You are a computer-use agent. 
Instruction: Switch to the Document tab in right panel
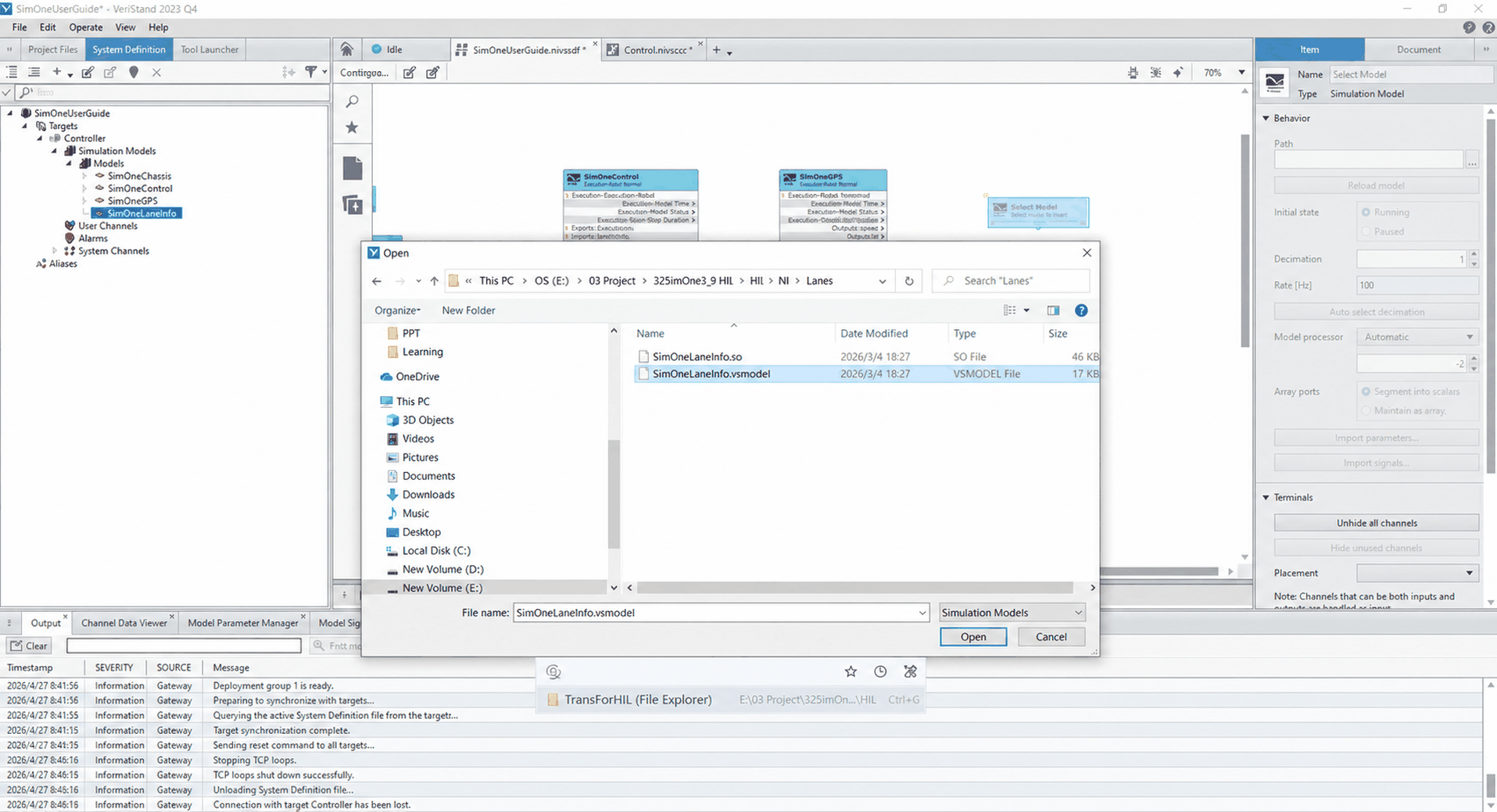point(1419,49)
